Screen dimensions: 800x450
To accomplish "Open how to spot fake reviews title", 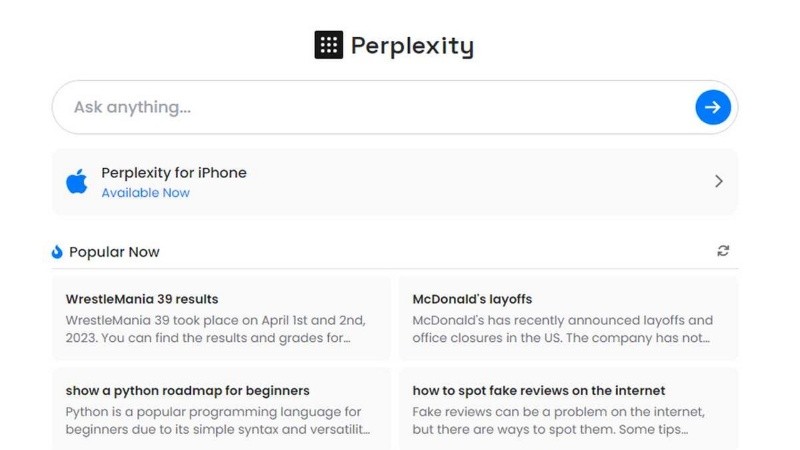I will pyautogui.click(x=538, y=391).
